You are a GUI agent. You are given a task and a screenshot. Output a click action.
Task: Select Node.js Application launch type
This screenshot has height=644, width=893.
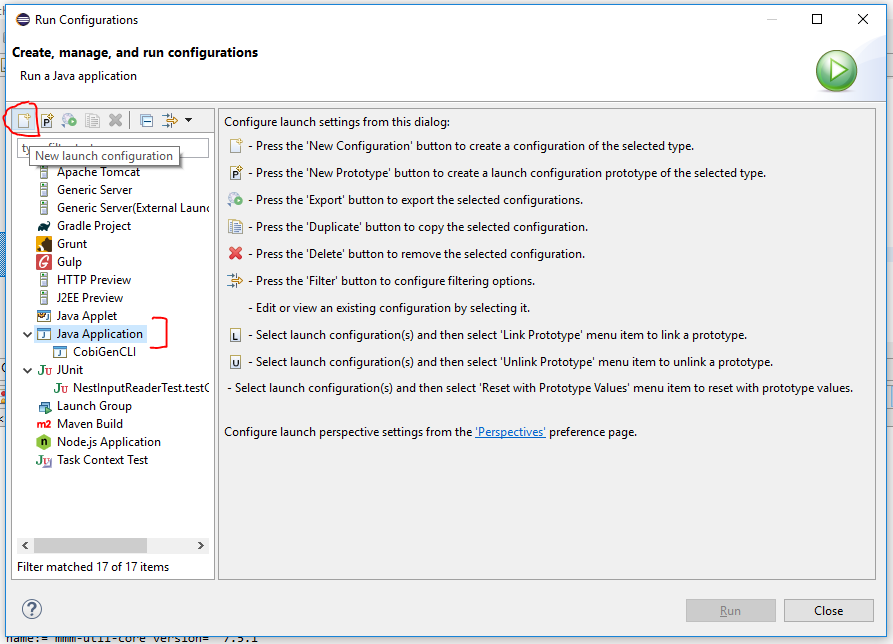click(108, 442)
